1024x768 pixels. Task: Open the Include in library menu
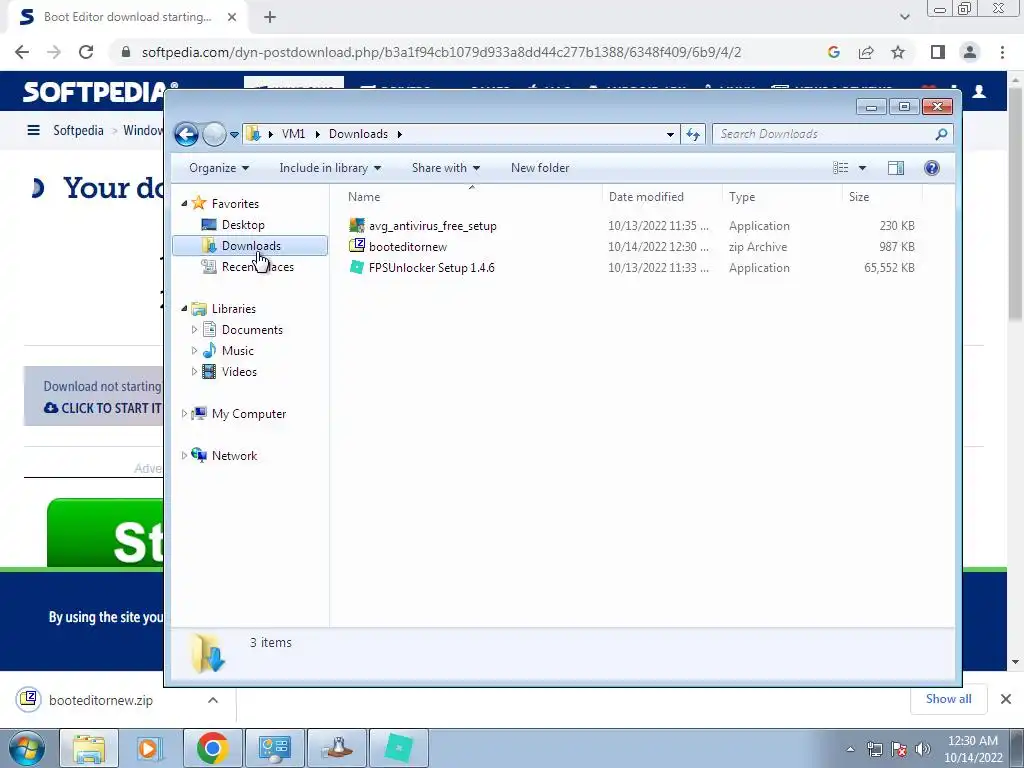pos(330,168)
